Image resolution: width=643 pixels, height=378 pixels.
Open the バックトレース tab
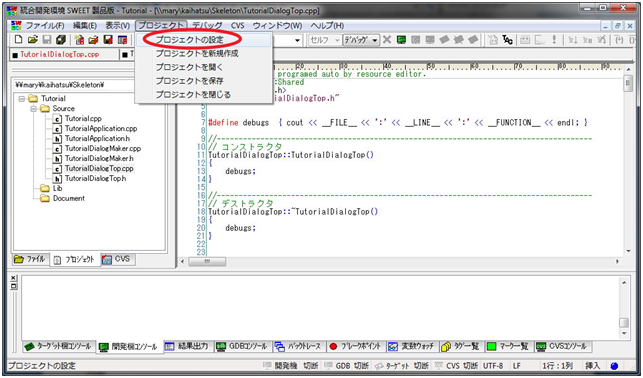coord(299,346)
